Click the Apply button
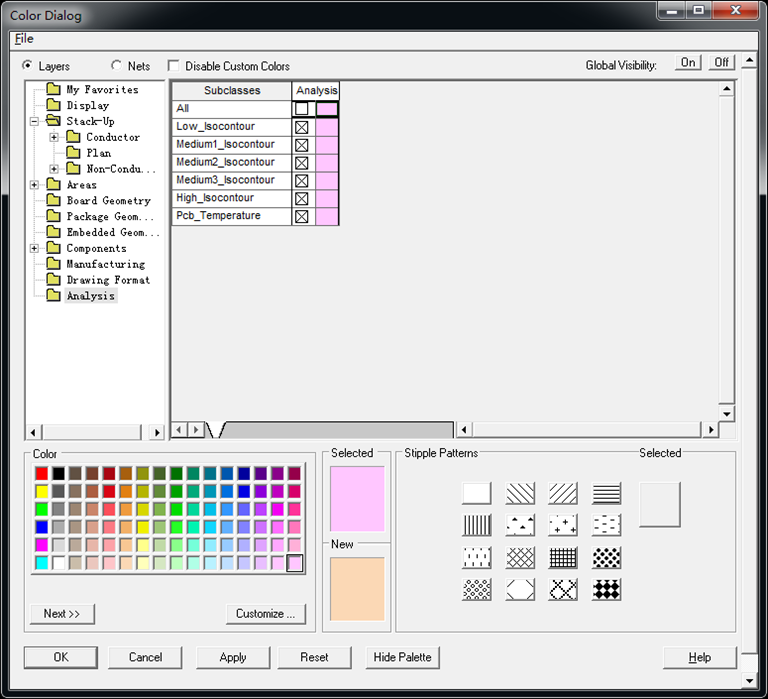 [232, 657]
